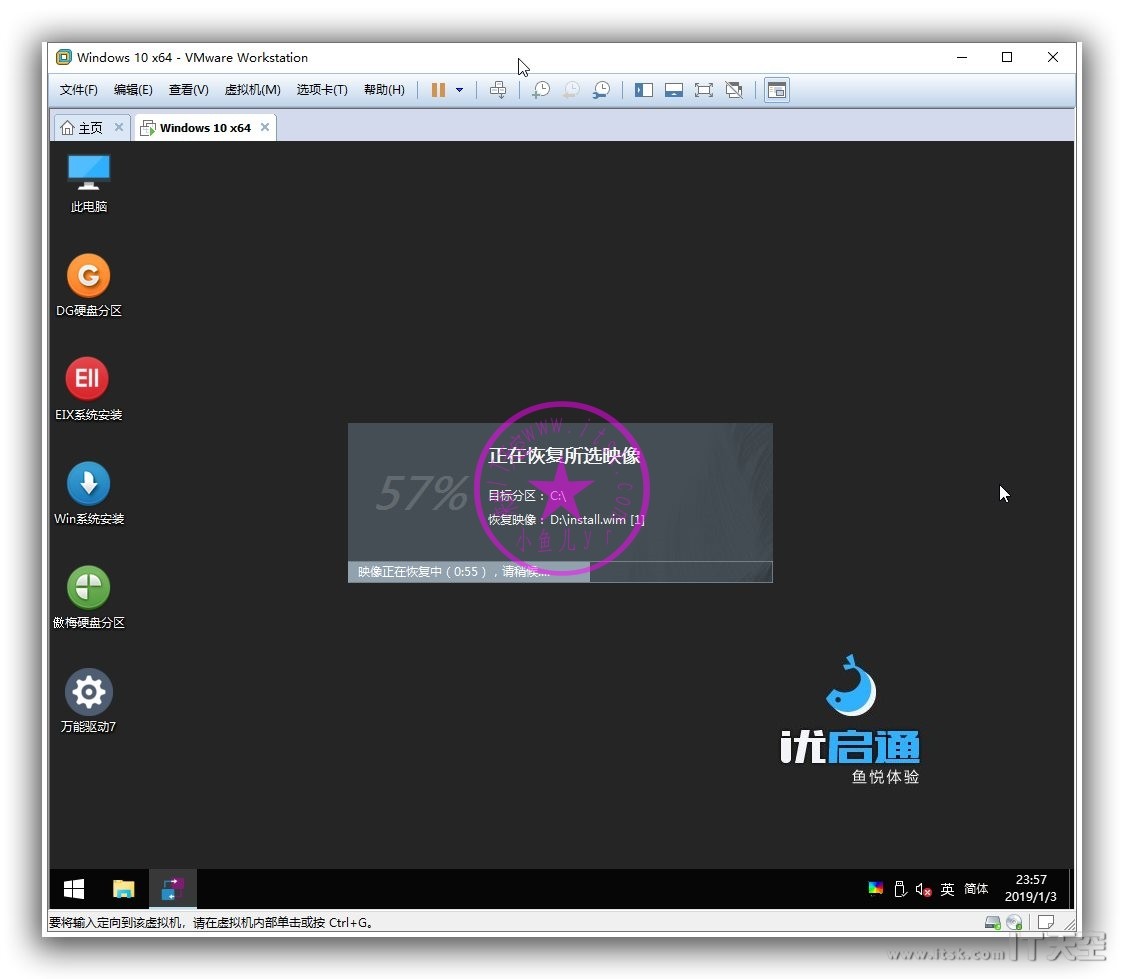This screenshot has width=1124, height=979.
Task: Click the muted volume tray icon
Action: click(923, 889)
